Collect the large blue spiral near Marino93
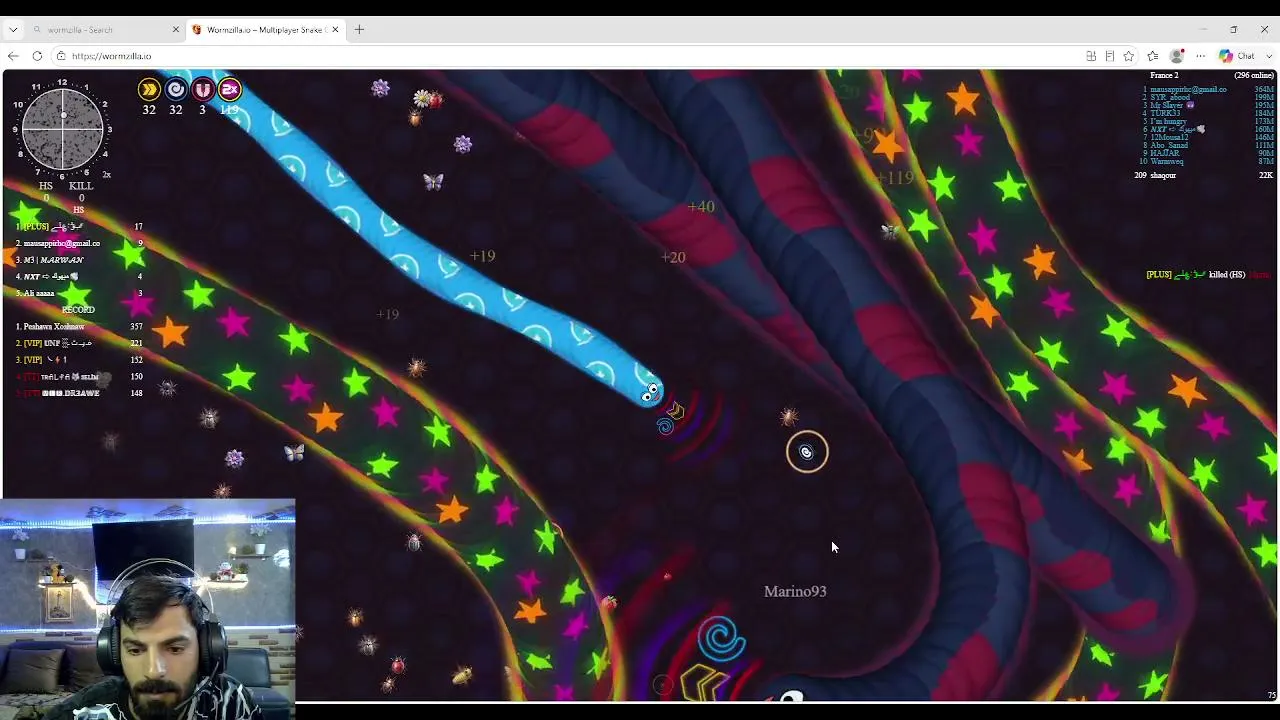1280x720 pixels. (x=721, y=638)
